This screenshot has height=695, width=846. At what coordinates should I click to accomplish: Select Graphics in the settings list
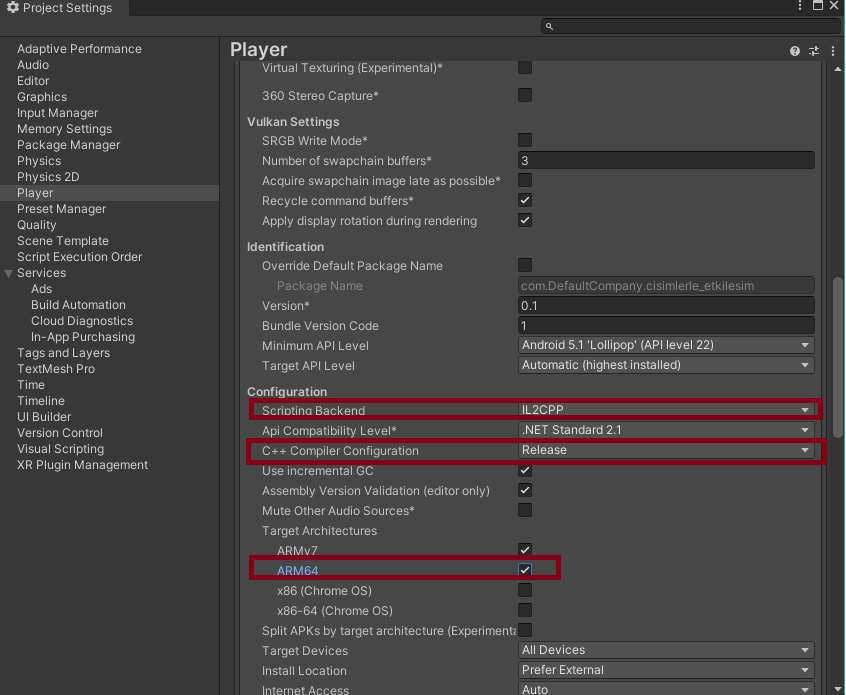click(x=42, y=97)
